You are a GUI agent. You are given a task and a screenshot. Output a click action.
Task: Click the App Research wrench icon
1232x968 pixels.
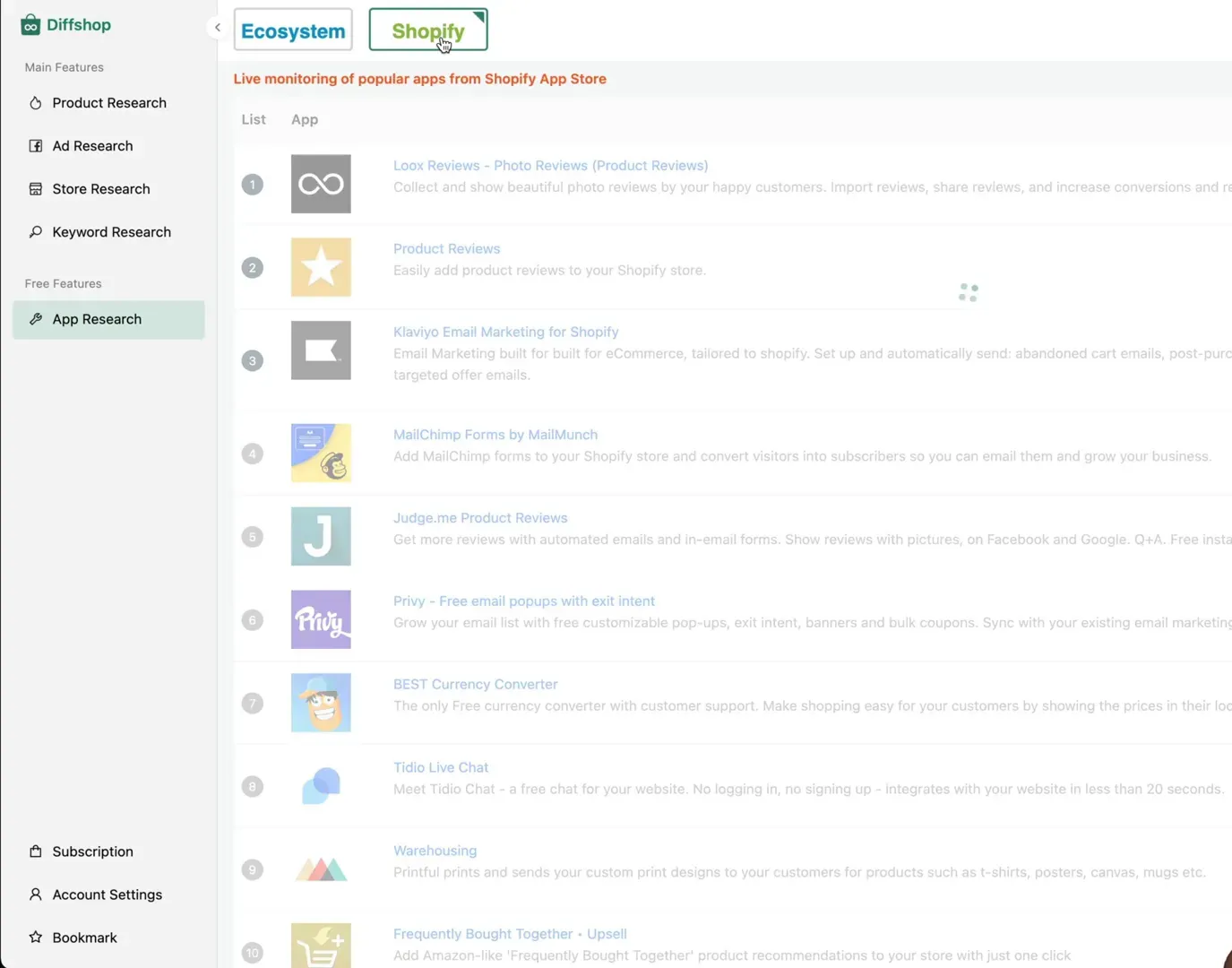(36, 319)
